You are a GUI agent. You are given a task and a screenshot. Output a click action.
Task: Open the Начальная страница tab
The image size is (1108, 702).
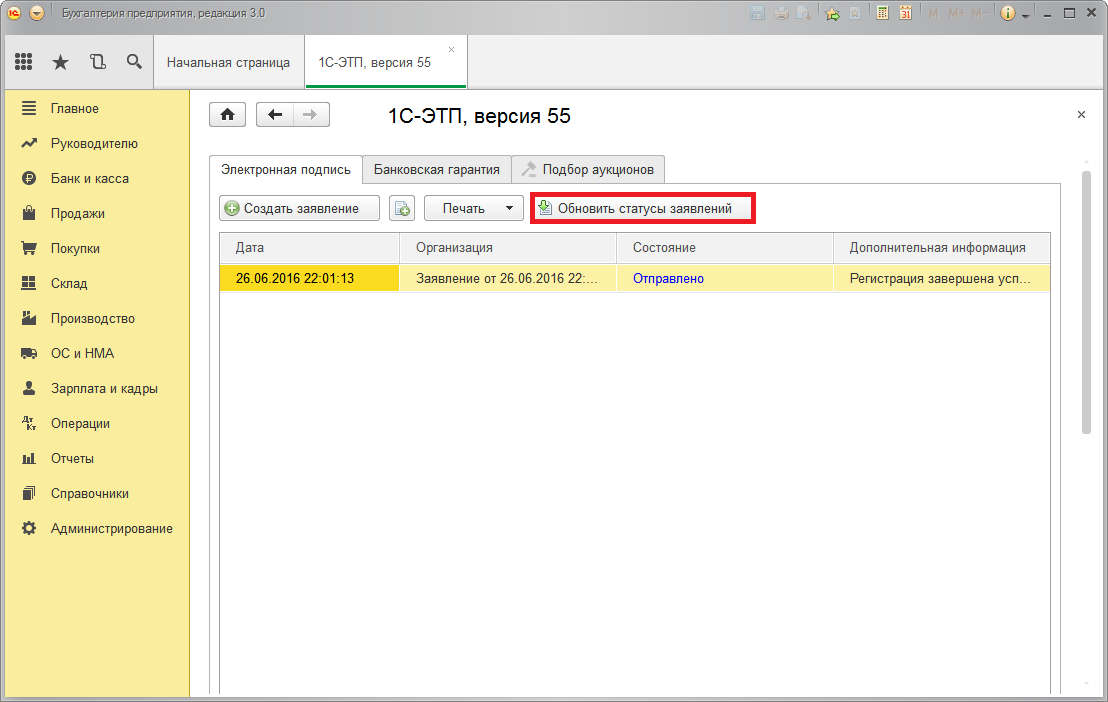click(x=228, y=62)
